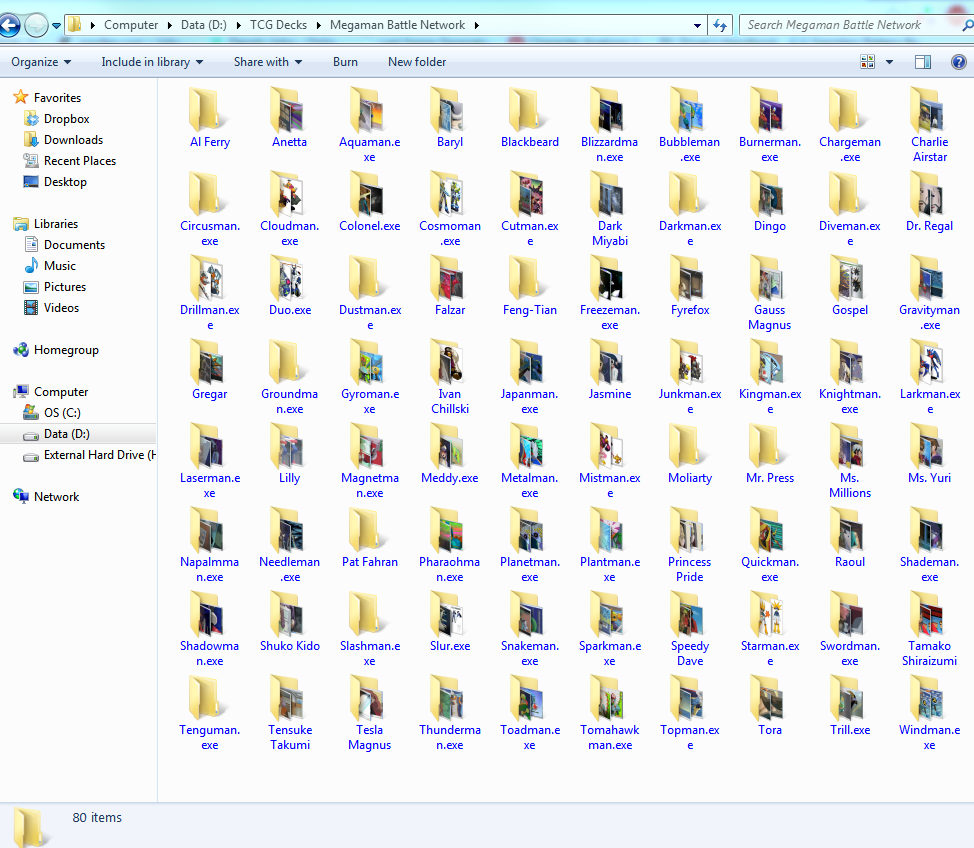The width and height of the screenshot is (974, 848).
Task: Select the Dark Miyabi folder
Action: [609, 209]
